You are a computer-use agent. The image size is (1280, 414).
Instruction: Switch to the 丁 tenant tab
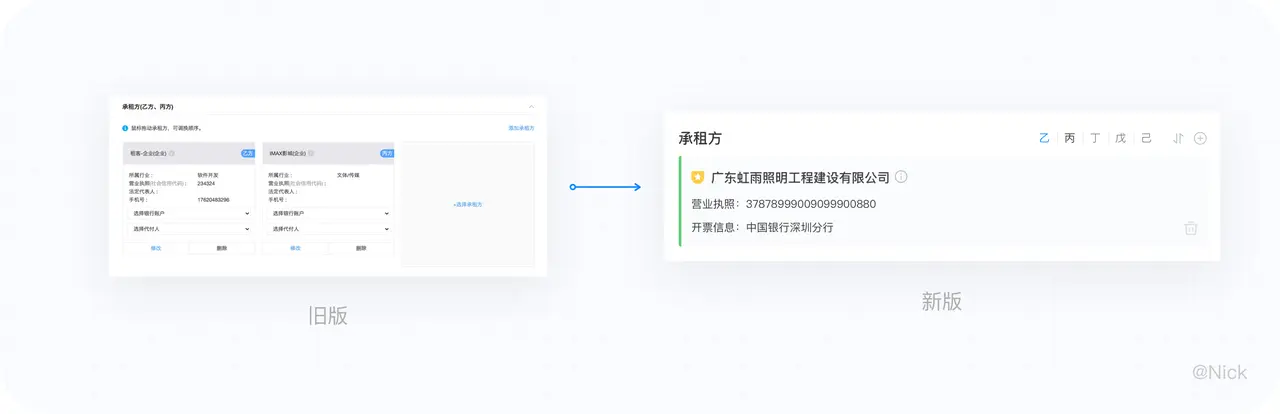click(1095, 138)
